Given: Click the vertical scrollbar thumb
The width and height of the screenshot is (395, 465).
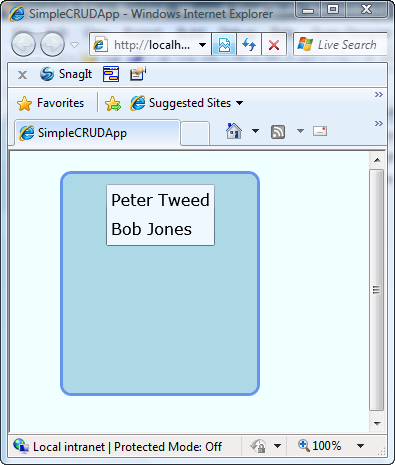Looking at the screenshot, I should click(377, 290).
